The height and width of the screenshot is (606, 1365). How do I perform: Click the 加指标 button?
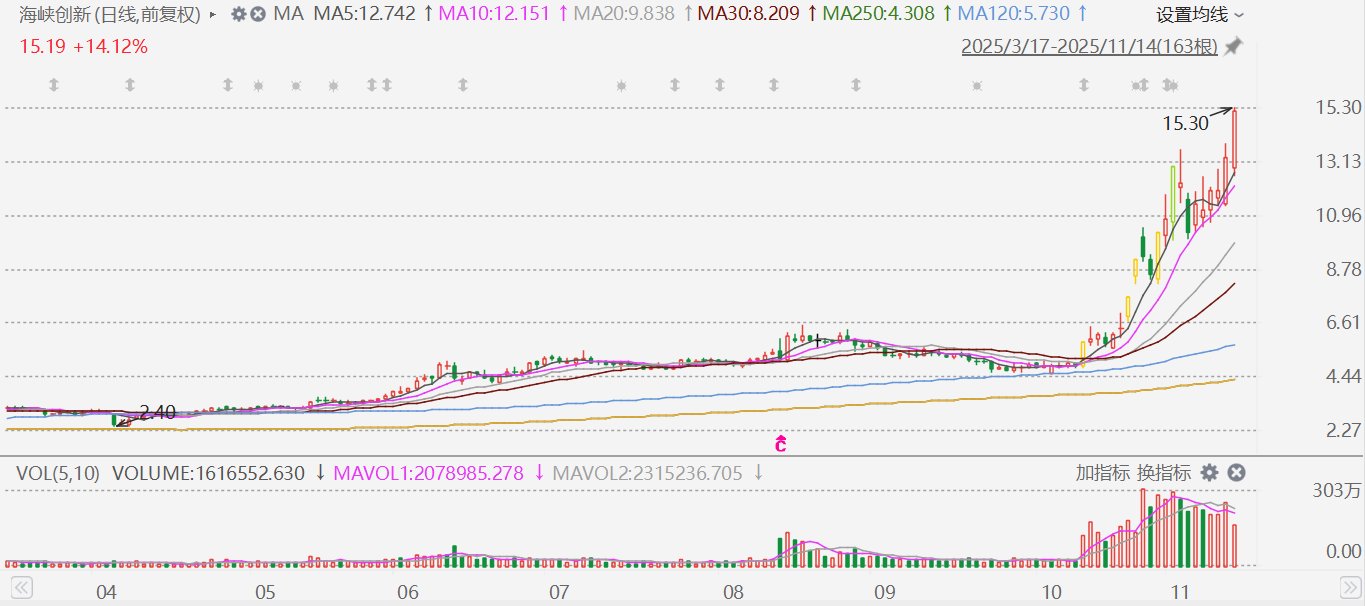[x=1102, y=473]
